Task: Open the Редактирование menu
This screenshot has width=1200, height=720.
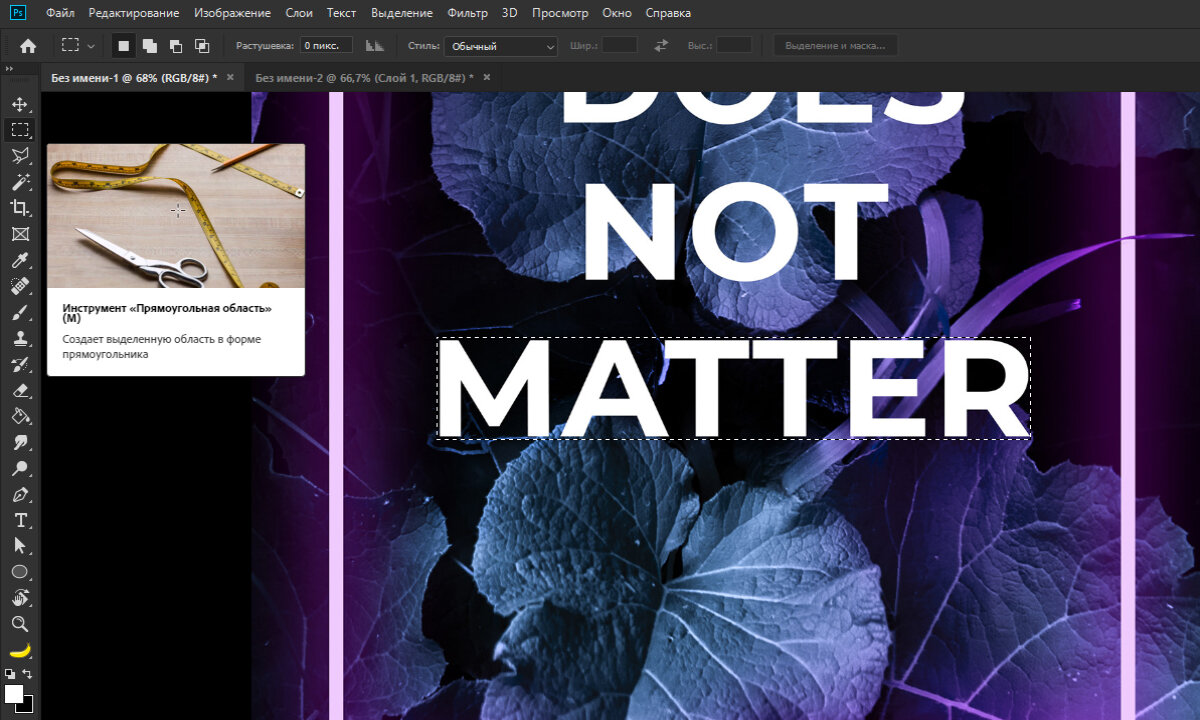Action: pos(134,13)
